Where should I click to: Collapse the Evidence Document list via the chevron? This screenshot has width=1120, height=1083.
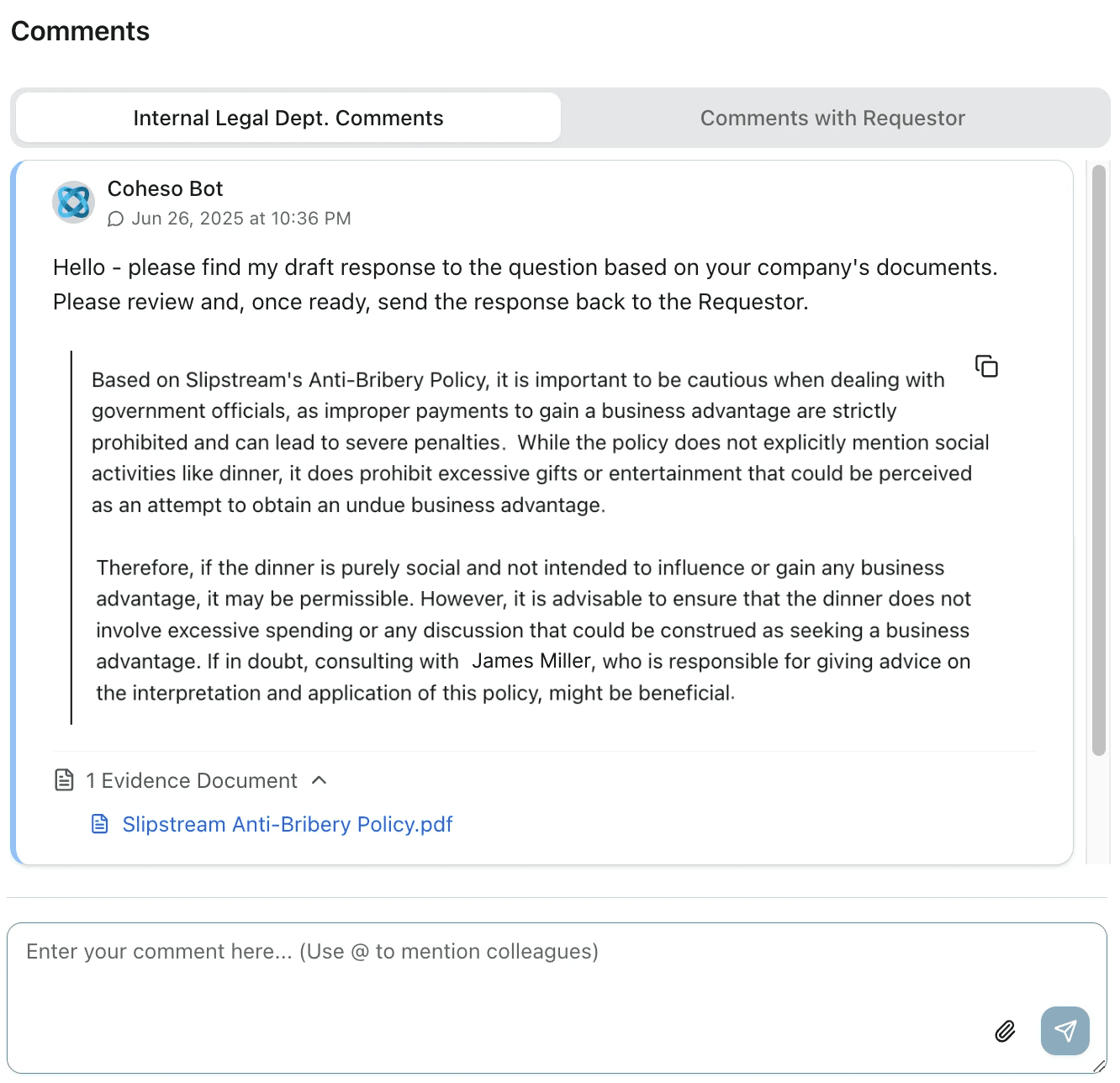320,780
